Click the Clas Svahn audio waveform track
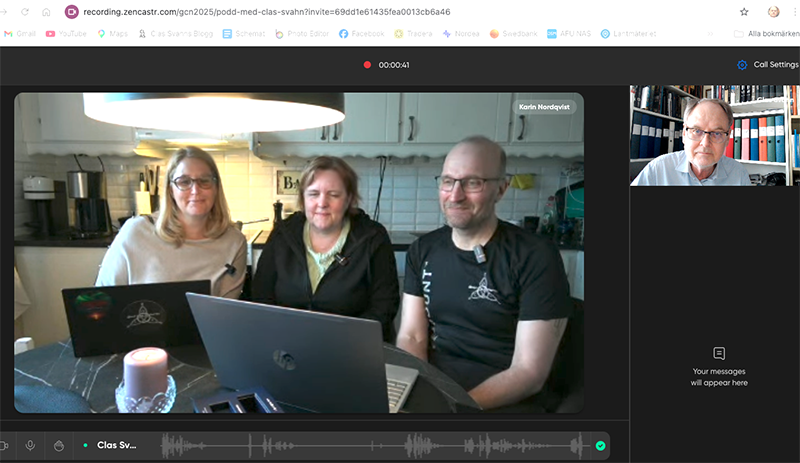Image resolution: width=800 pixels, height=463 pixels. coord(370,445)
